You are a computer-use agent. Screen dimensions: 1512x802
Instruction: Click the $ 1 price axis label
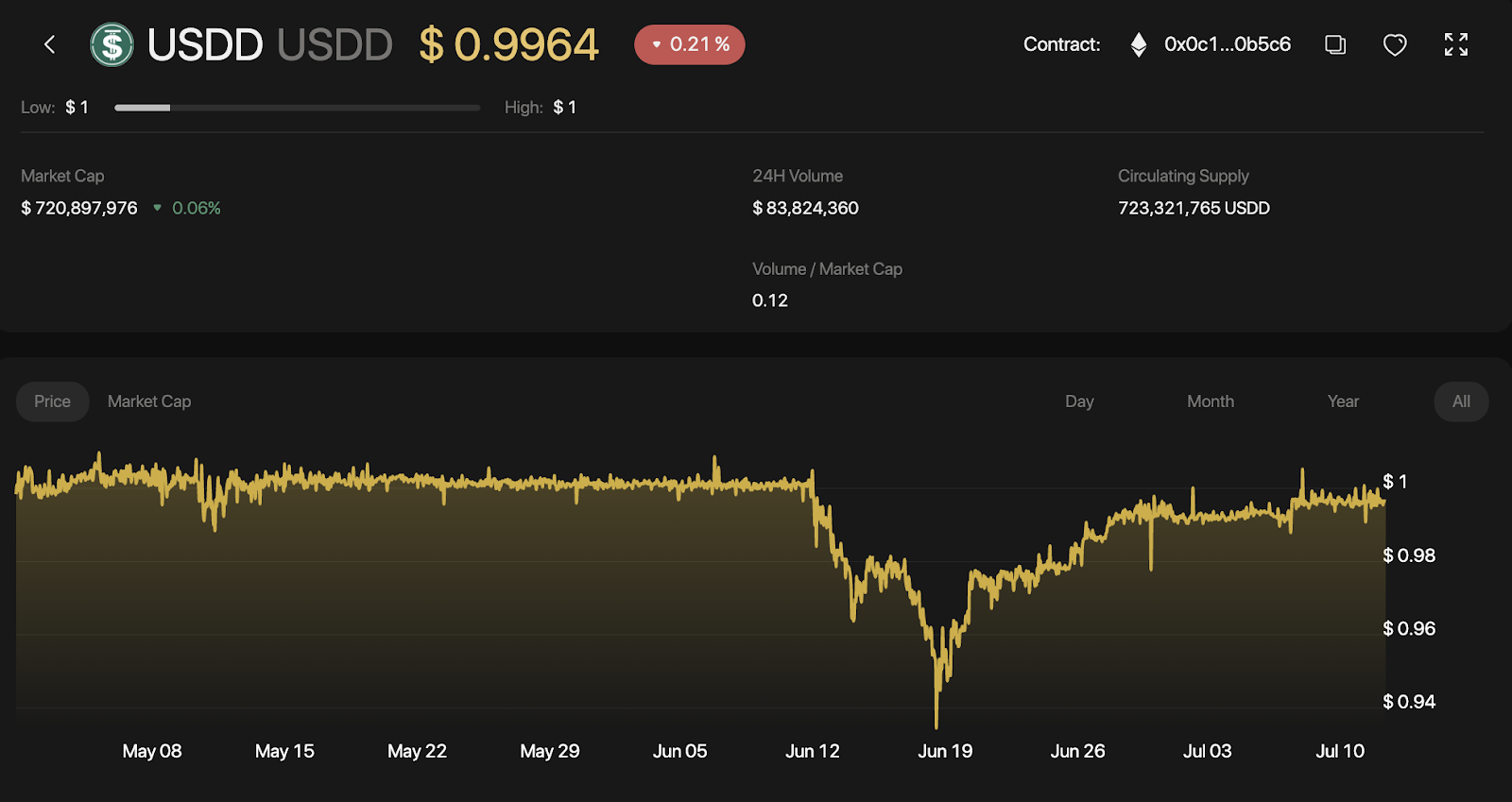click(1396, 482)
